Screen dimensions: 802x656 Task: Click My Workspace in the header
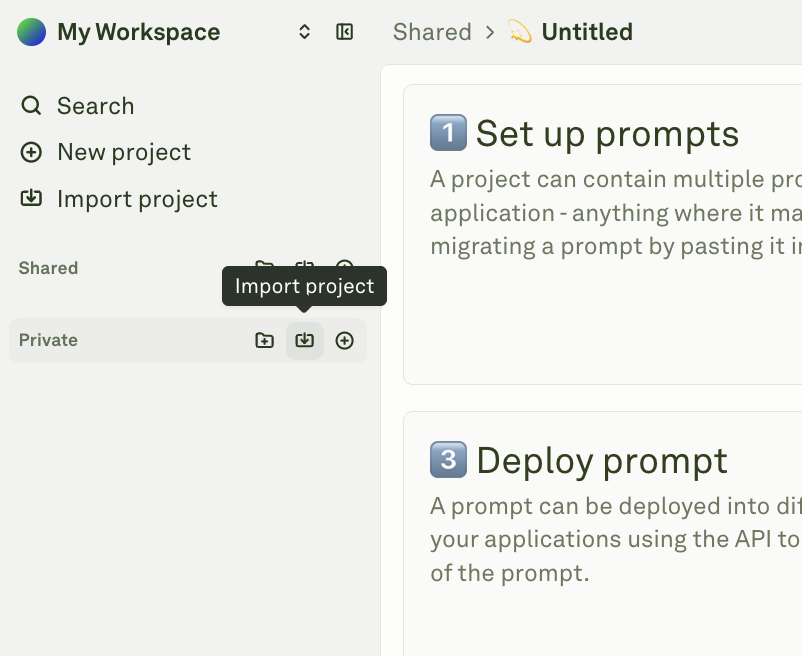[138, 31]
